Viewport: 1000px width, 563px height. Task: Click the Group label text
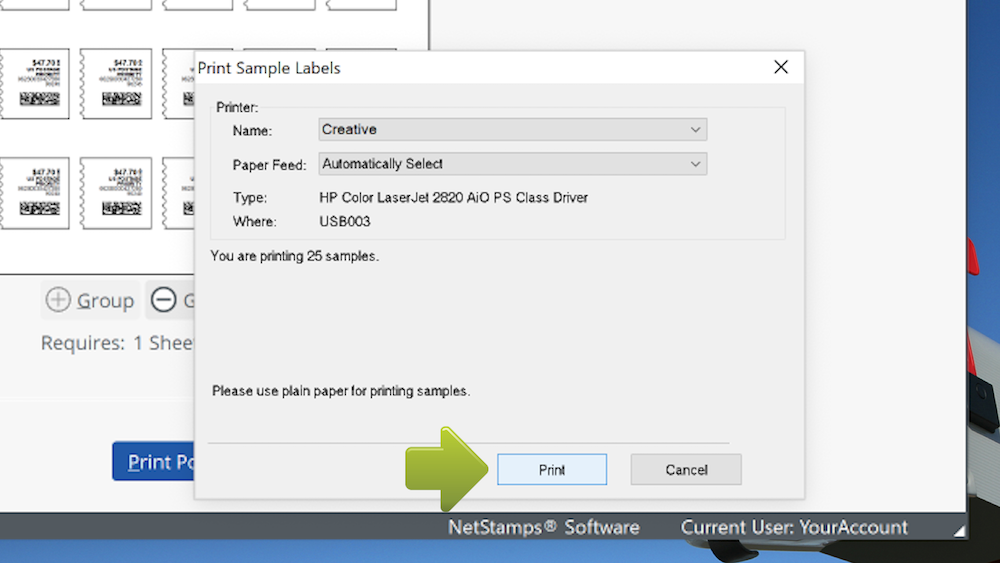coord(105,301)
